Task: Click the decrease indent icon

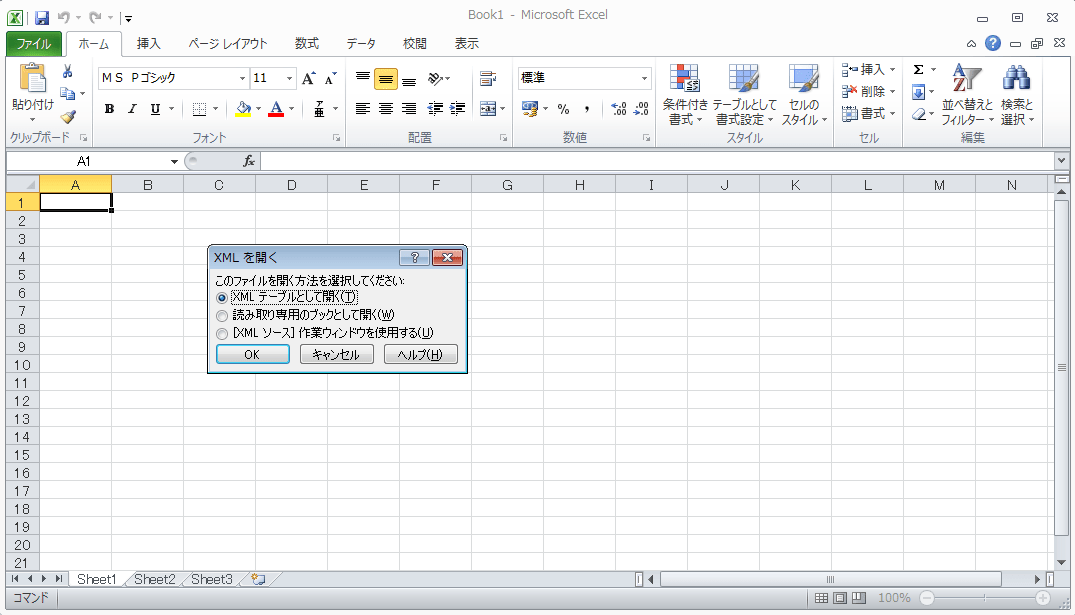Action: pyautogui.click(x=435, y=108)
